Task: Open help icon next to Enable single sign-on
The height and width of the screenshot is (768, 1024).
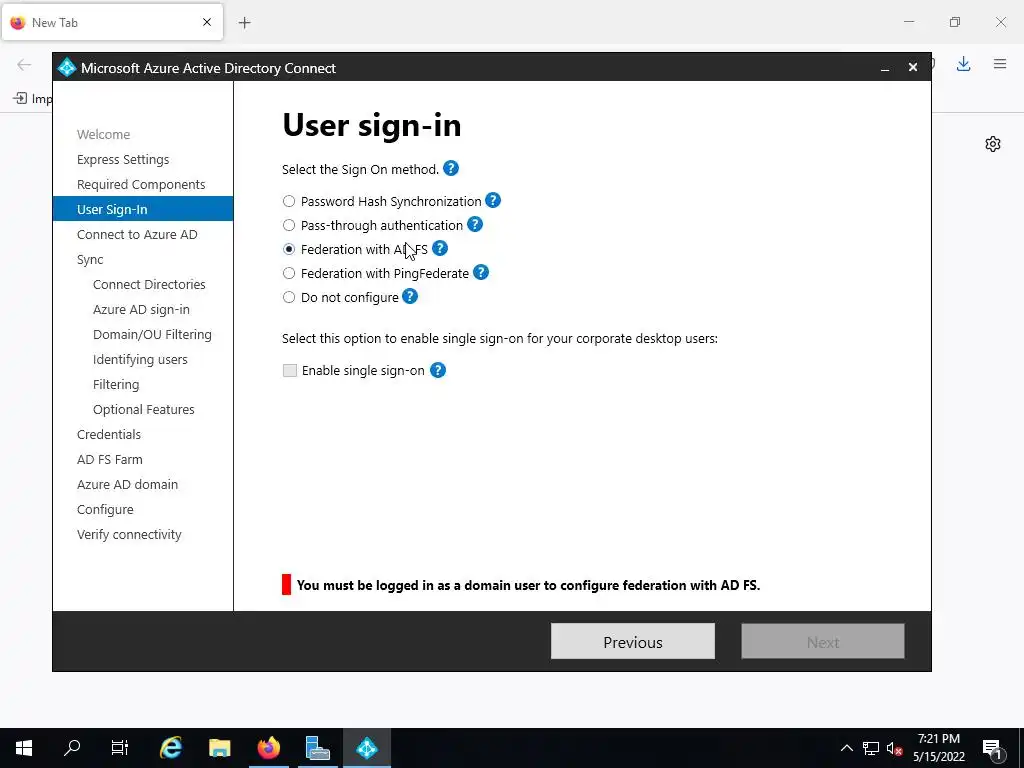Action: coord(438,370)
